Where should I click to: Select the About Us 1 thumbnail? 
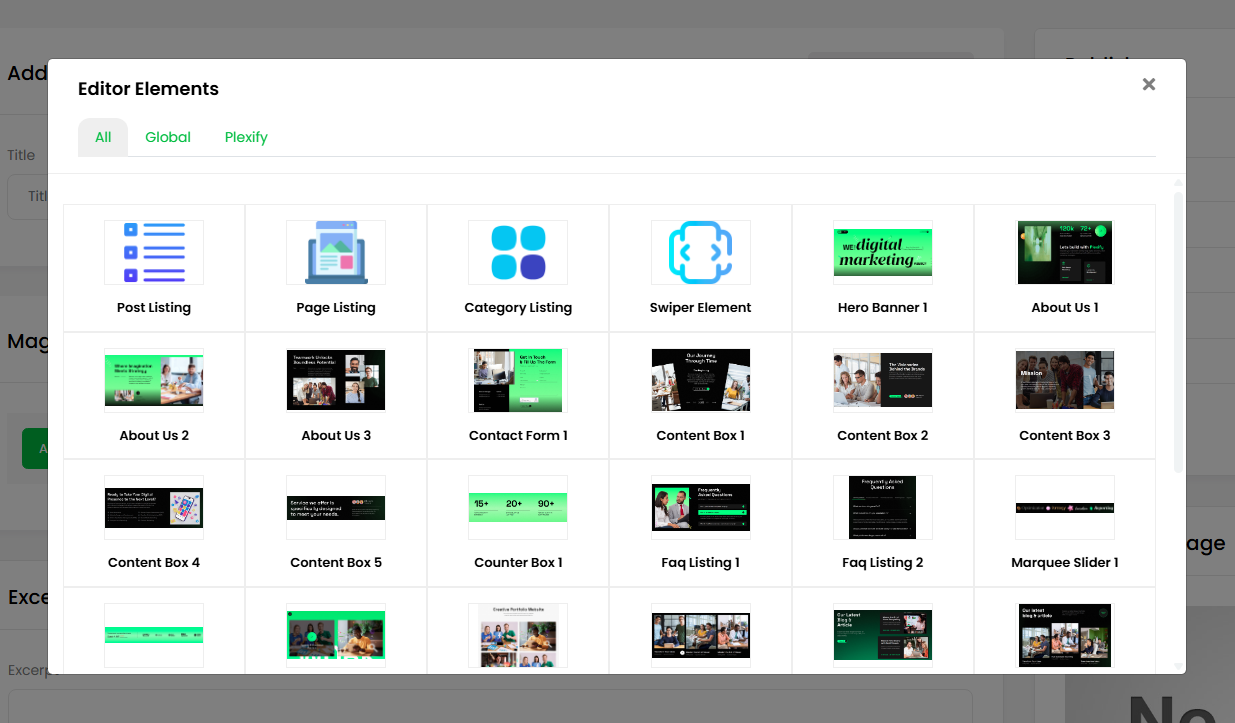pyautogui.click(x=1064, y=253)
